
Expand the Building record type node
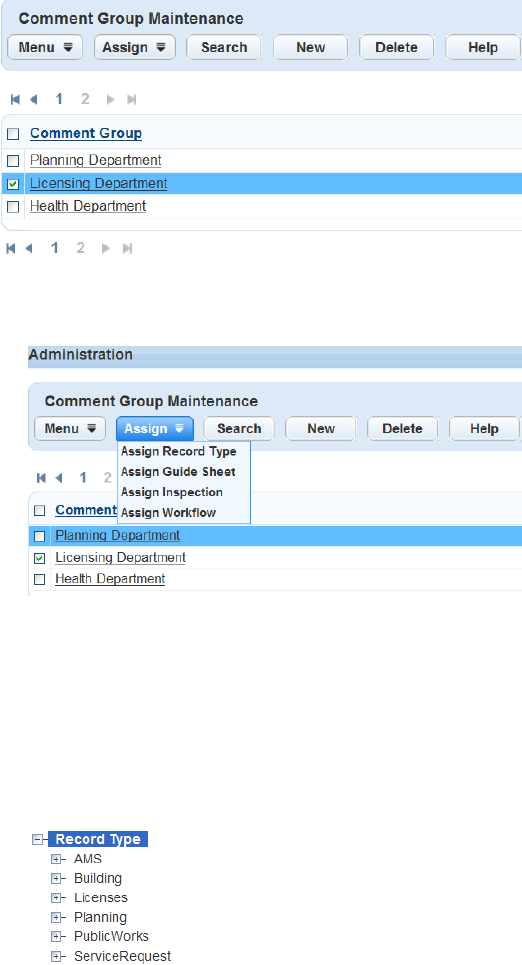pyautogui.click(x=56, y=878)
